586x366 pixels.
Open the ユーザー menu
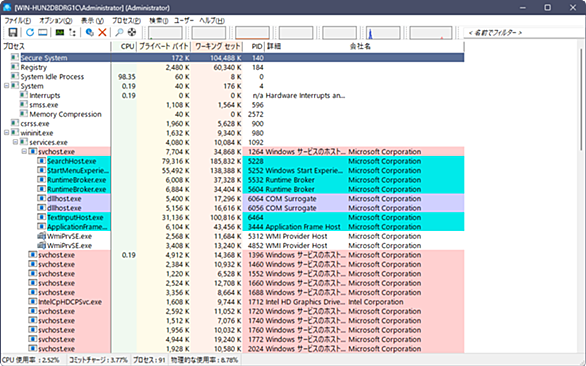[x=184, y=21]
